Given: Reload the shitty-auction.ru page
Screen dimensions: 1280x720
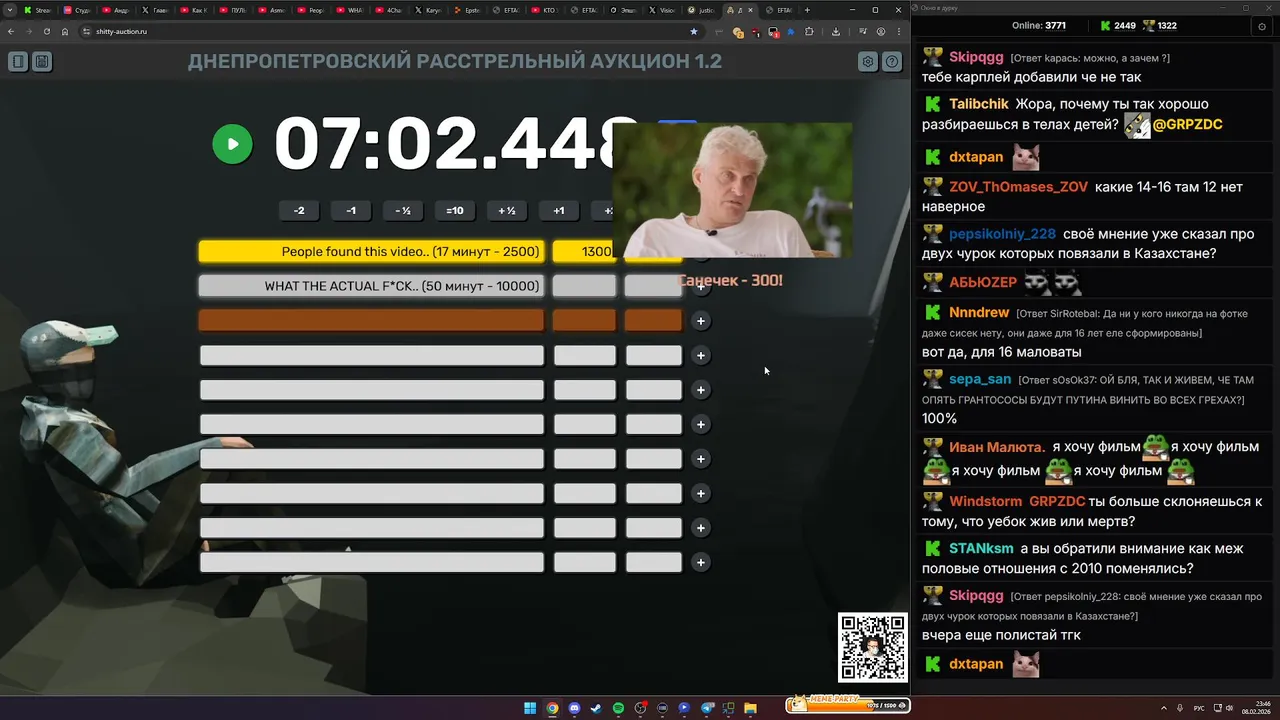Looking at the screenshot, I should [46, 31].
